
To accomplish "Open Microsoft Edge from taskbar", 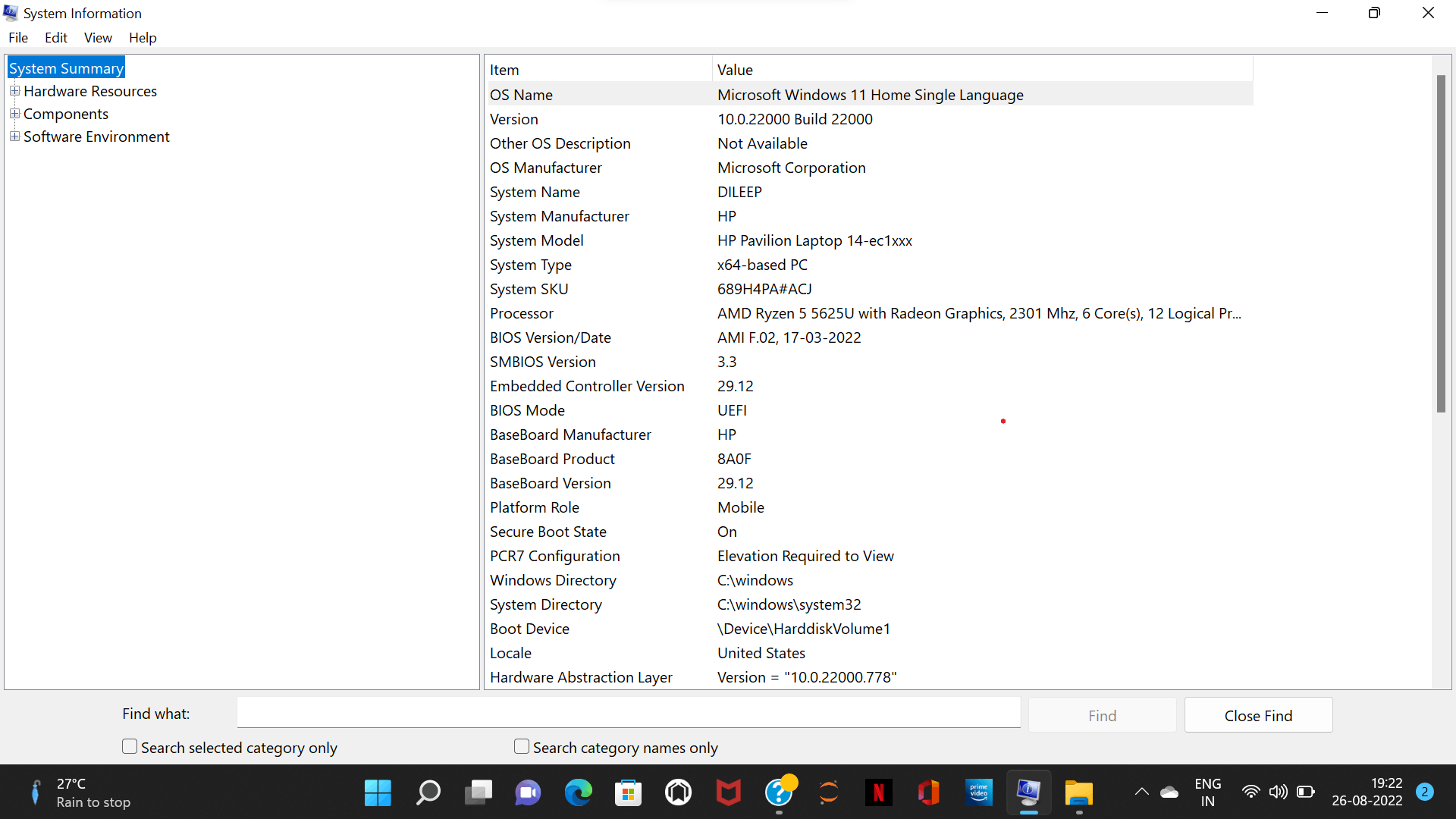I will tap(579, 792).
